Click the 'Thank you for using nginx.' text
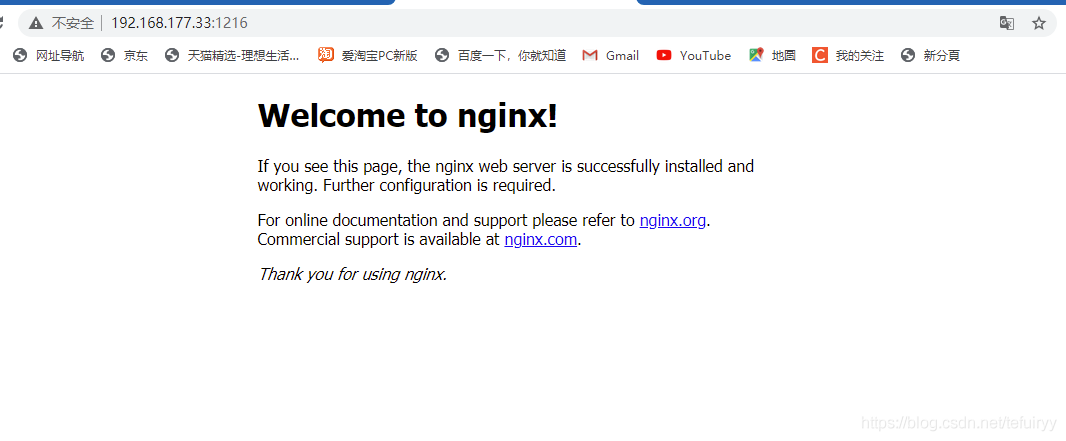The width and height of the screenshot is (1066, 441). 352,275
